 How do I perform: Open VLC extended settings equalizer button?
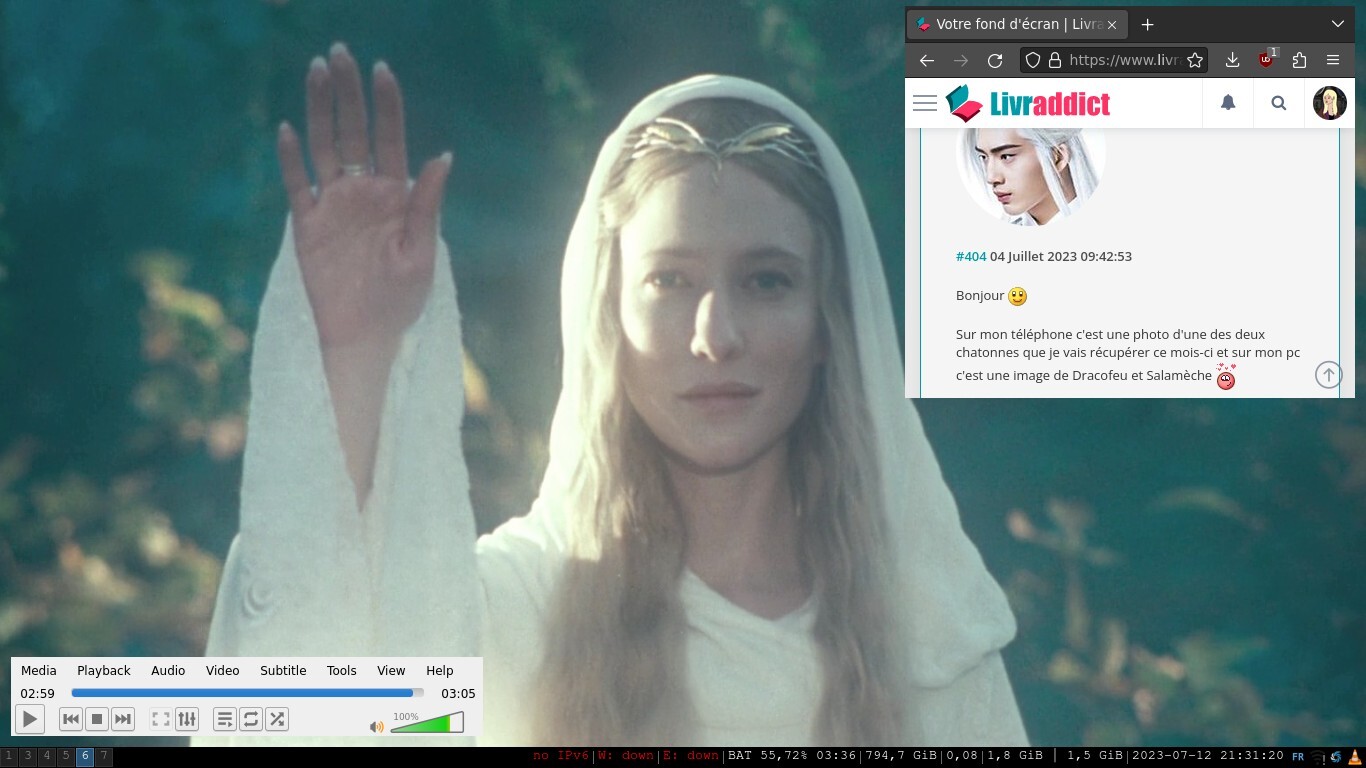click(x=187, y=719)
